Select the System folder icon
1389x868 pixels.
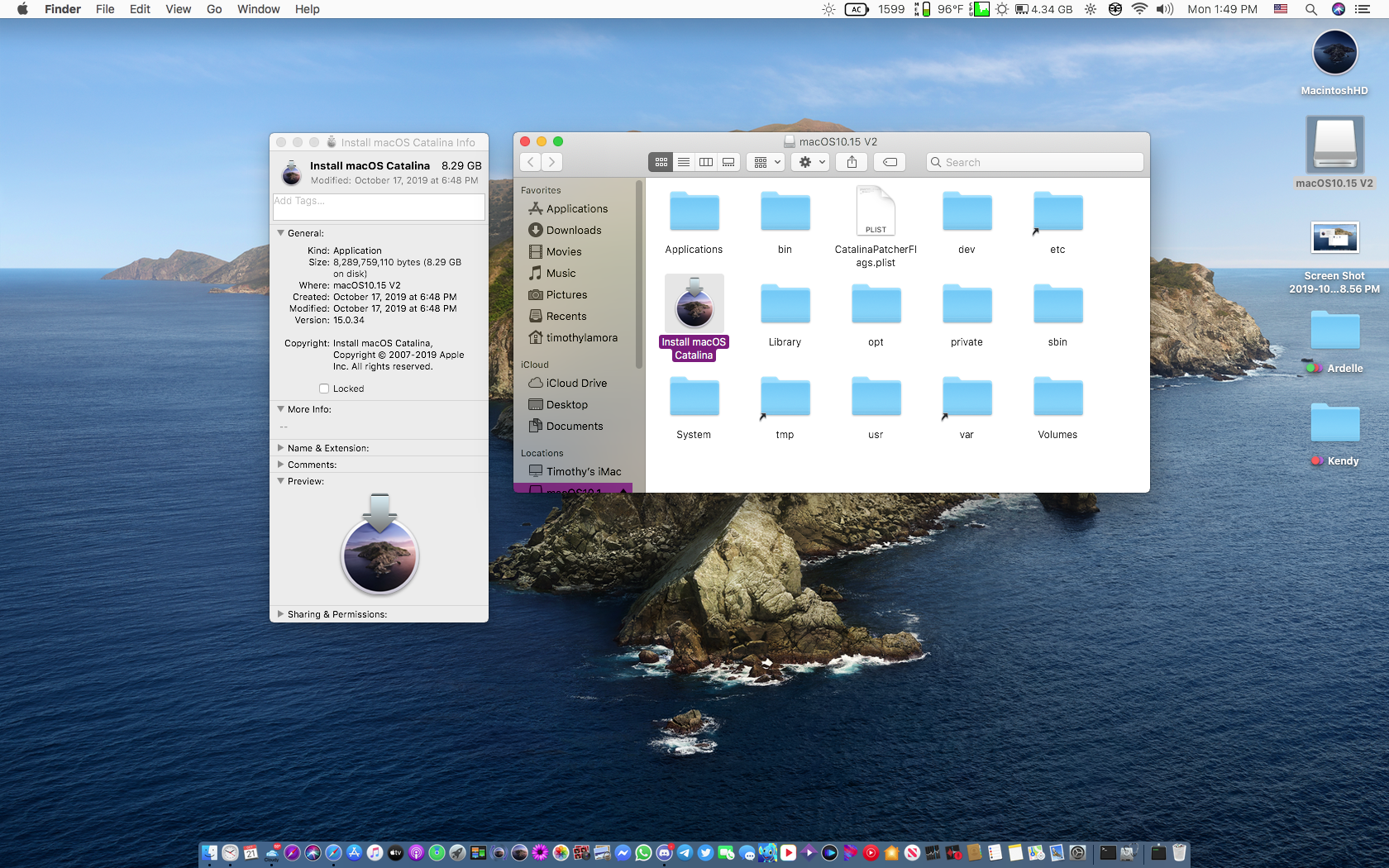694,397
